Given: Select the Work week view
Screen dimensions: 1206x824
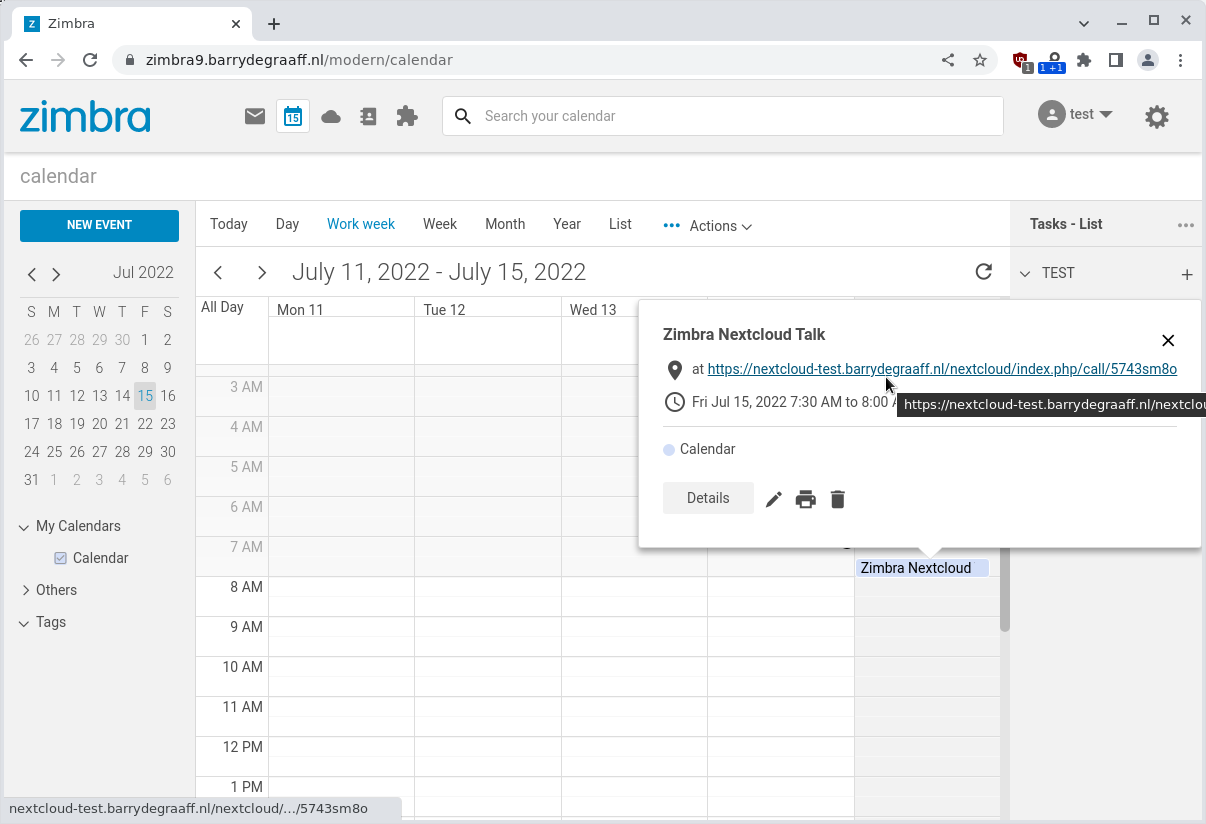Looking at the screenshot, I should coord(361,224).
